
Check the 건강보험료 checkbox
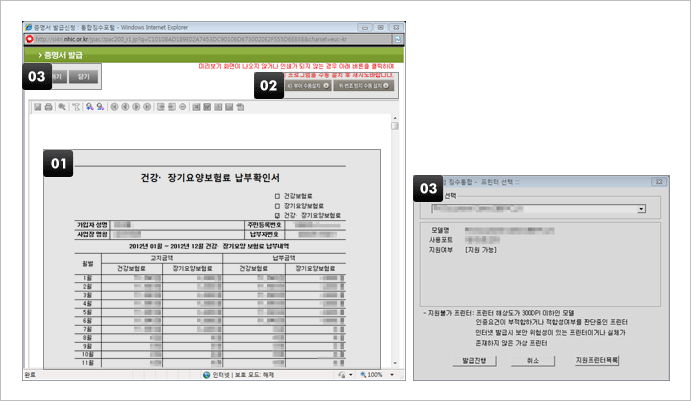tap(277, 196)
